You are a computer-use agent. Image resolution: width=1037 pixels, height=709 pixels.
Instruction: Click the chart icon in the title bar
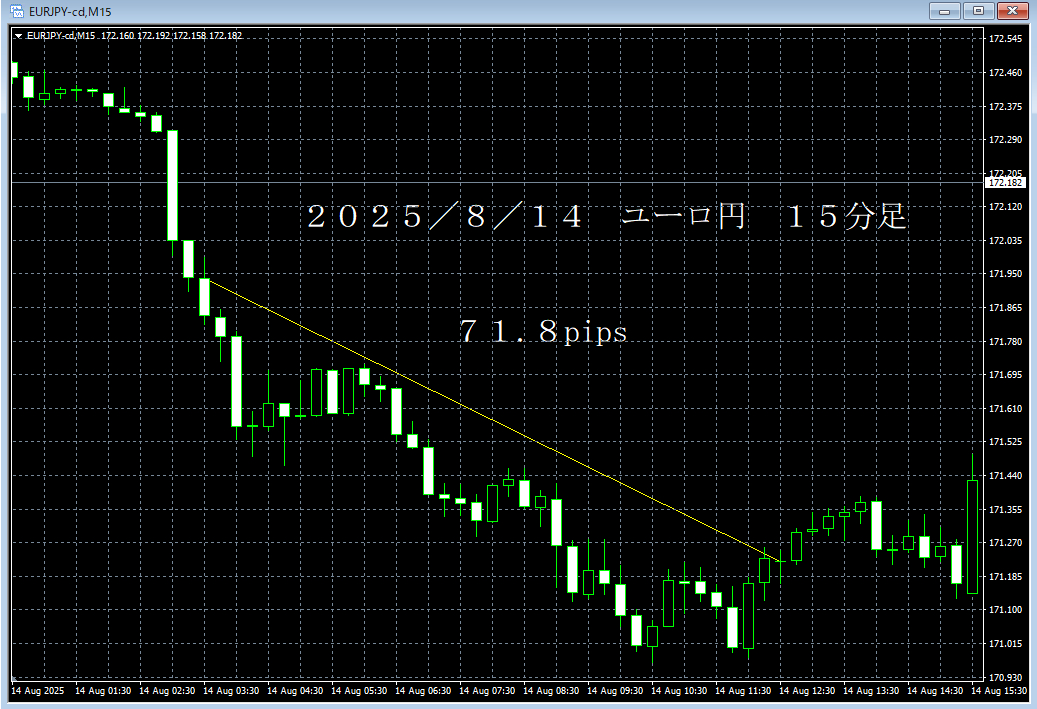click(18, 11)
